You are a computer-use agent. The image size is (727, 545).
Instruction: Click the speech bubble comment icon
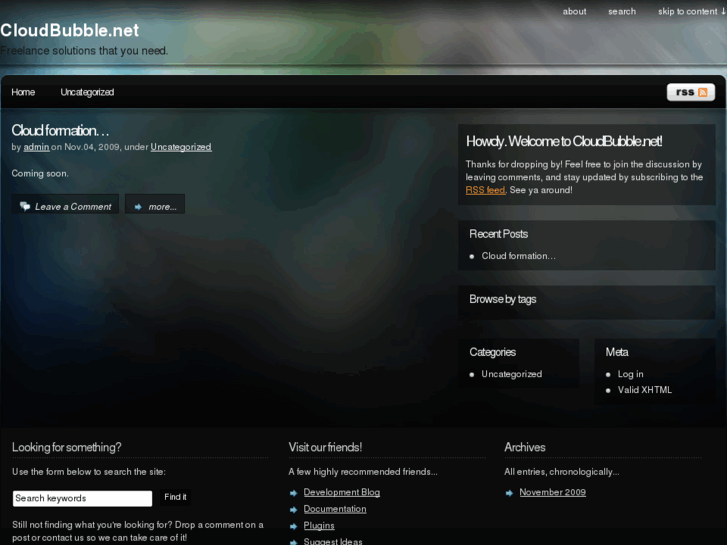[x=25, y=206]
